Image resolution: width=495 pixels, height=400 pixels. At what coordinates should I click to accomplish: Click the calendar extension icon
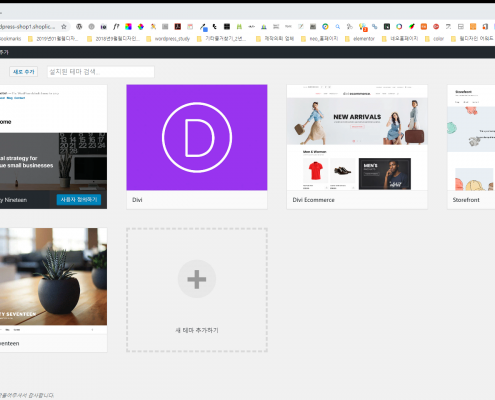190,27
